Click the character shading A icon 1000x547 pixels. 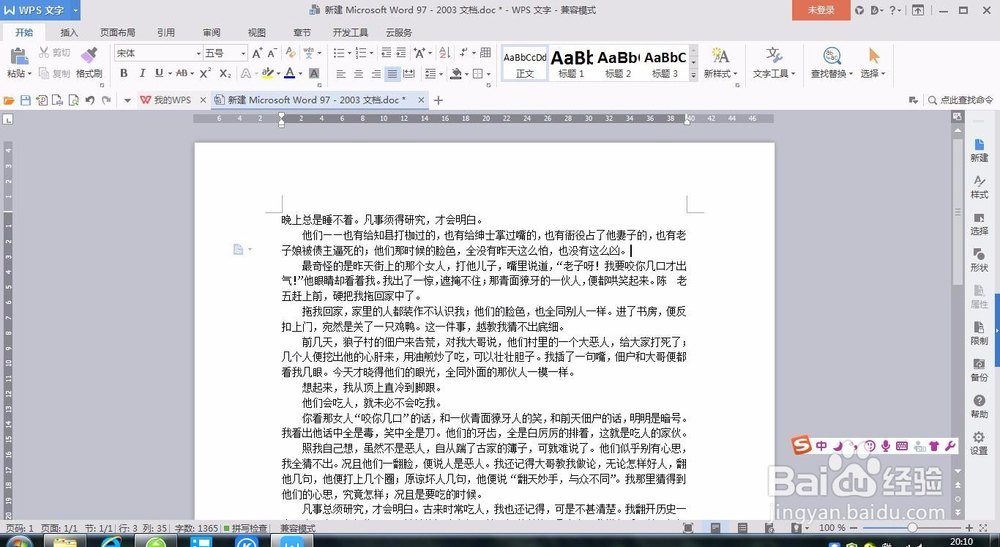coord(314,73)
